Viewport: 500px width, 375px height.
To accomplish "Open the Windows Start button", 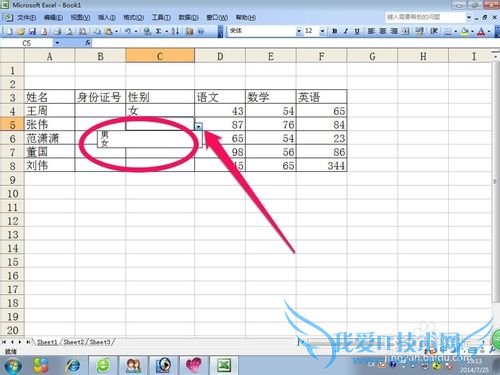I will [x=13, y=366].
